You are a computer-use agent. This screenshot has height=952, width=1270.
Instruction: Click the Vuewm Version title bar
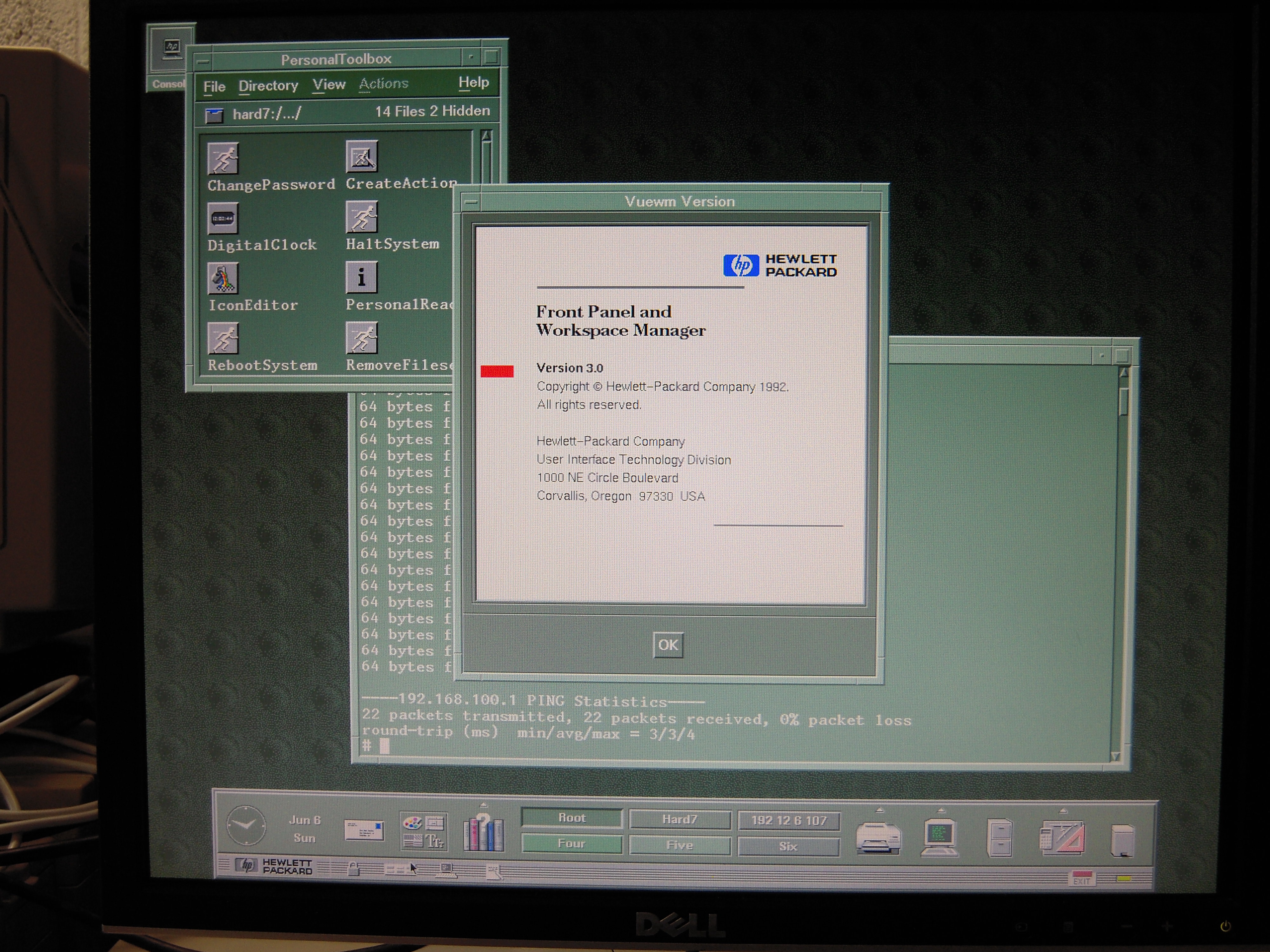coord(680,202)
